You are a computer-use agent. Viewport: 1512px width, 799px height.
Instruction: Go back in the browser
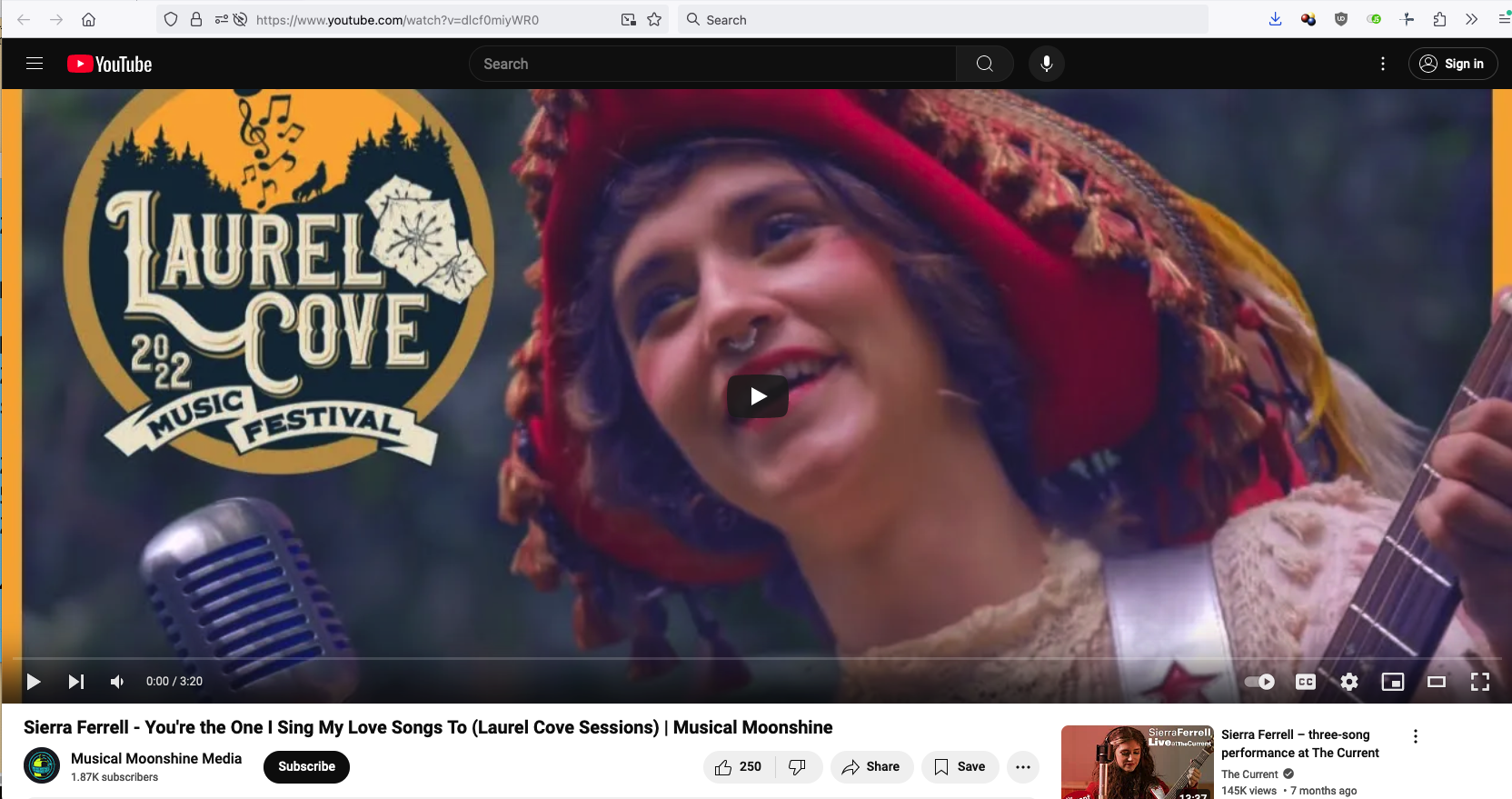coord(24,19)
